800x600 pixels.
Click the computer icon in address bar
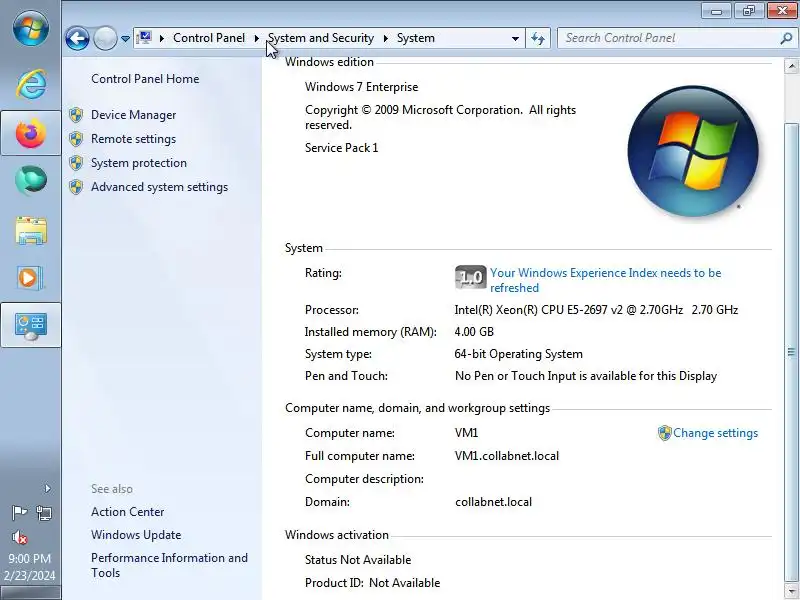pyautogui.click(x=145, y=38)
